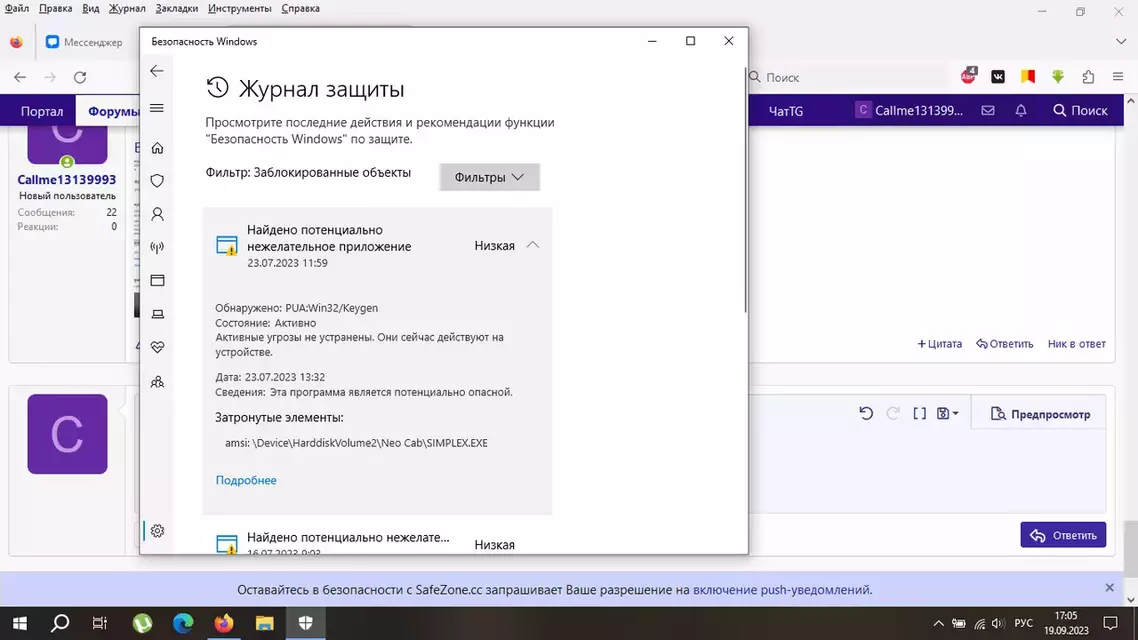This screenshot has width=1138, height=640.
Task: Collapse the 23.07.2023 threat entry
Action: tap(533, 245)
